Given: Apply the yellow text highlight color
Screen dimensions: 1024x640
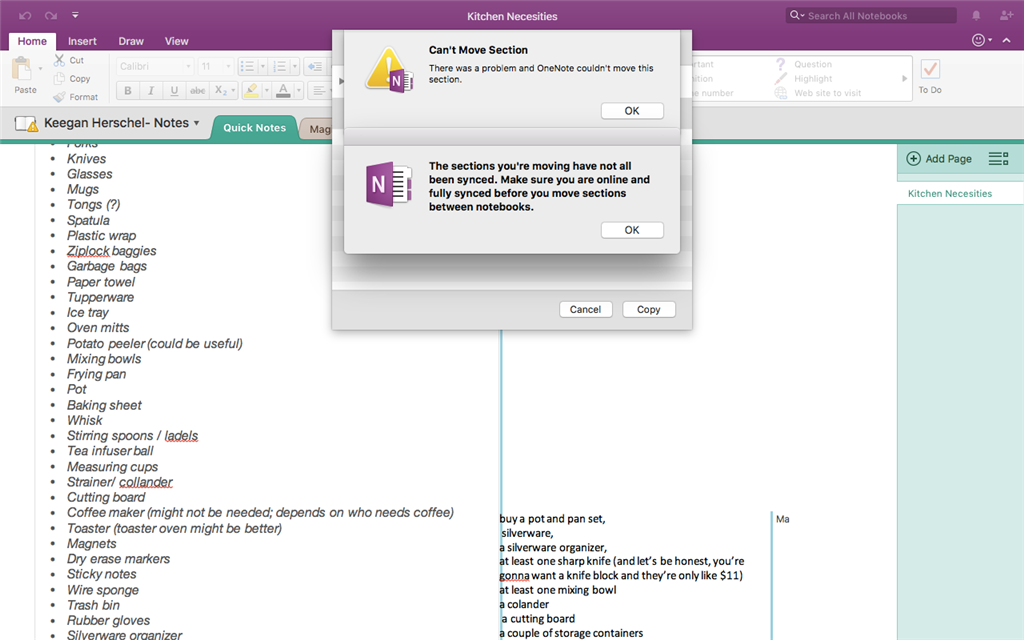Looking at the screenshot, I should tap(251, 91).
